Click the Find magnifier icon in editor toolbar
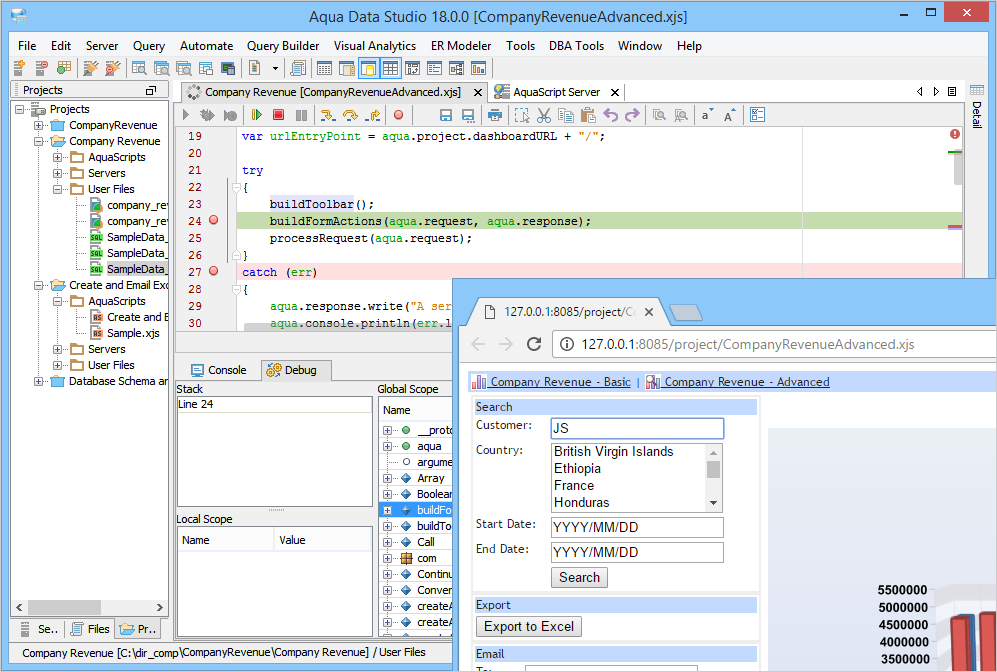The width and height of the screenshot is (997, 672). [659, 115]
